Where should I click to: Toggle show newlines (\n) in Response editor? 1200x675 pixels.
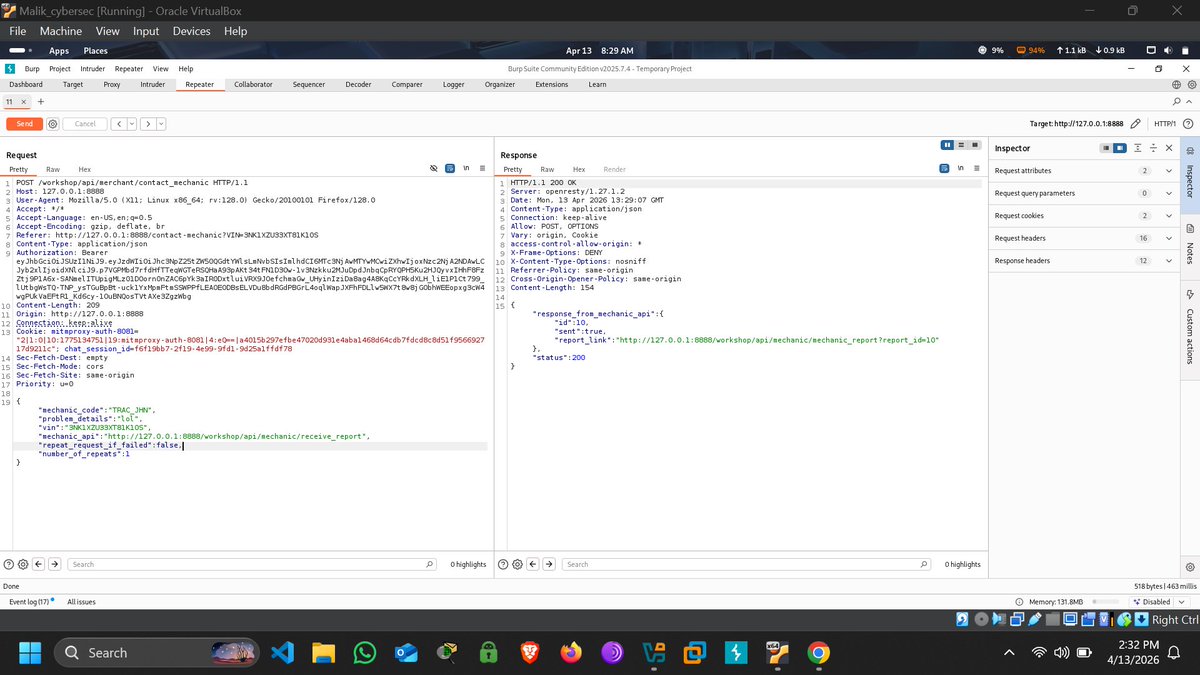click(x=961, y=169)
